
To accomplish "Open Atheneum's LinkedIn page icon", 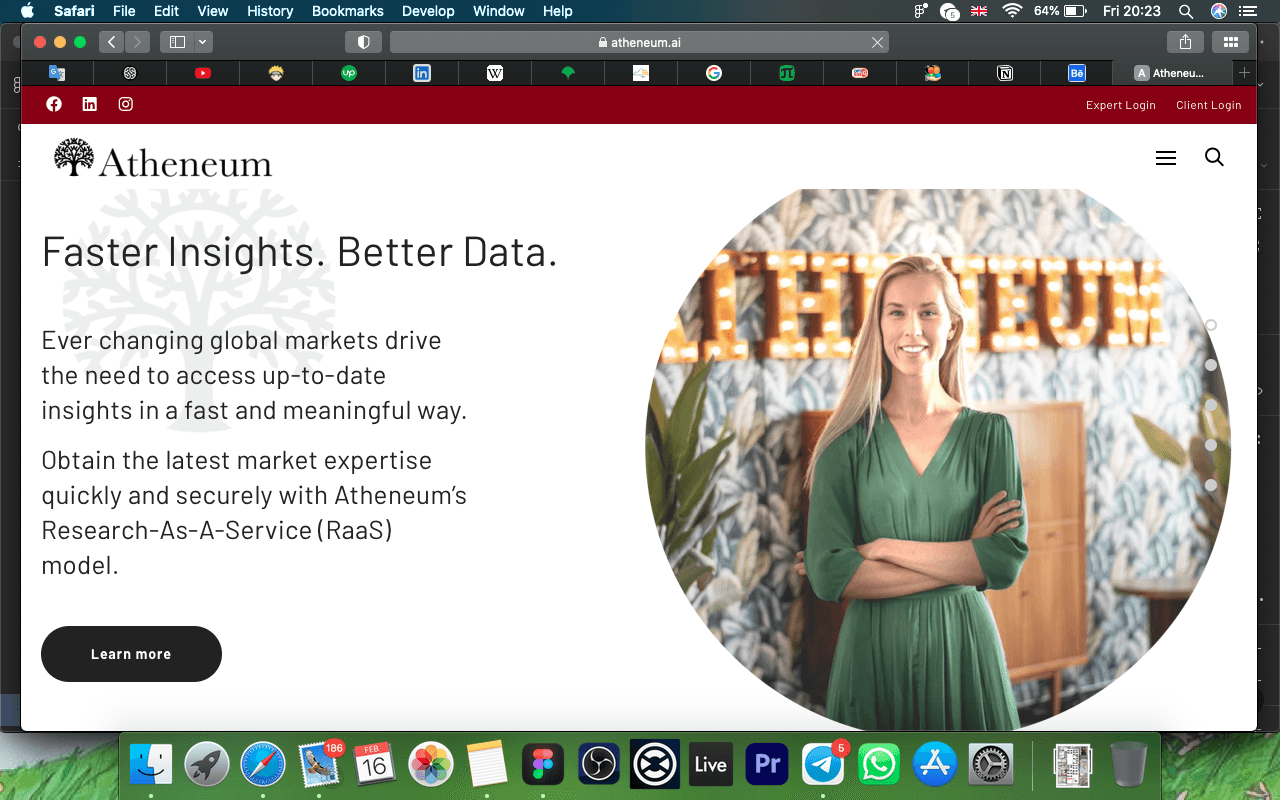I will [90, 104].
